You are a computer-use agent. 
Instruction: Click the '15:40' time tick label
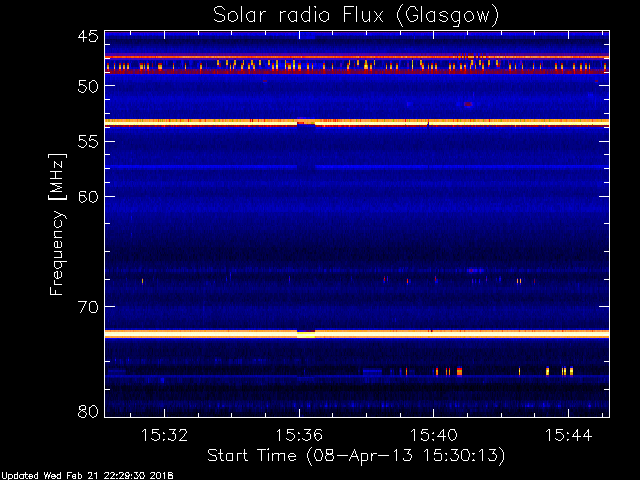pos(433,436)
